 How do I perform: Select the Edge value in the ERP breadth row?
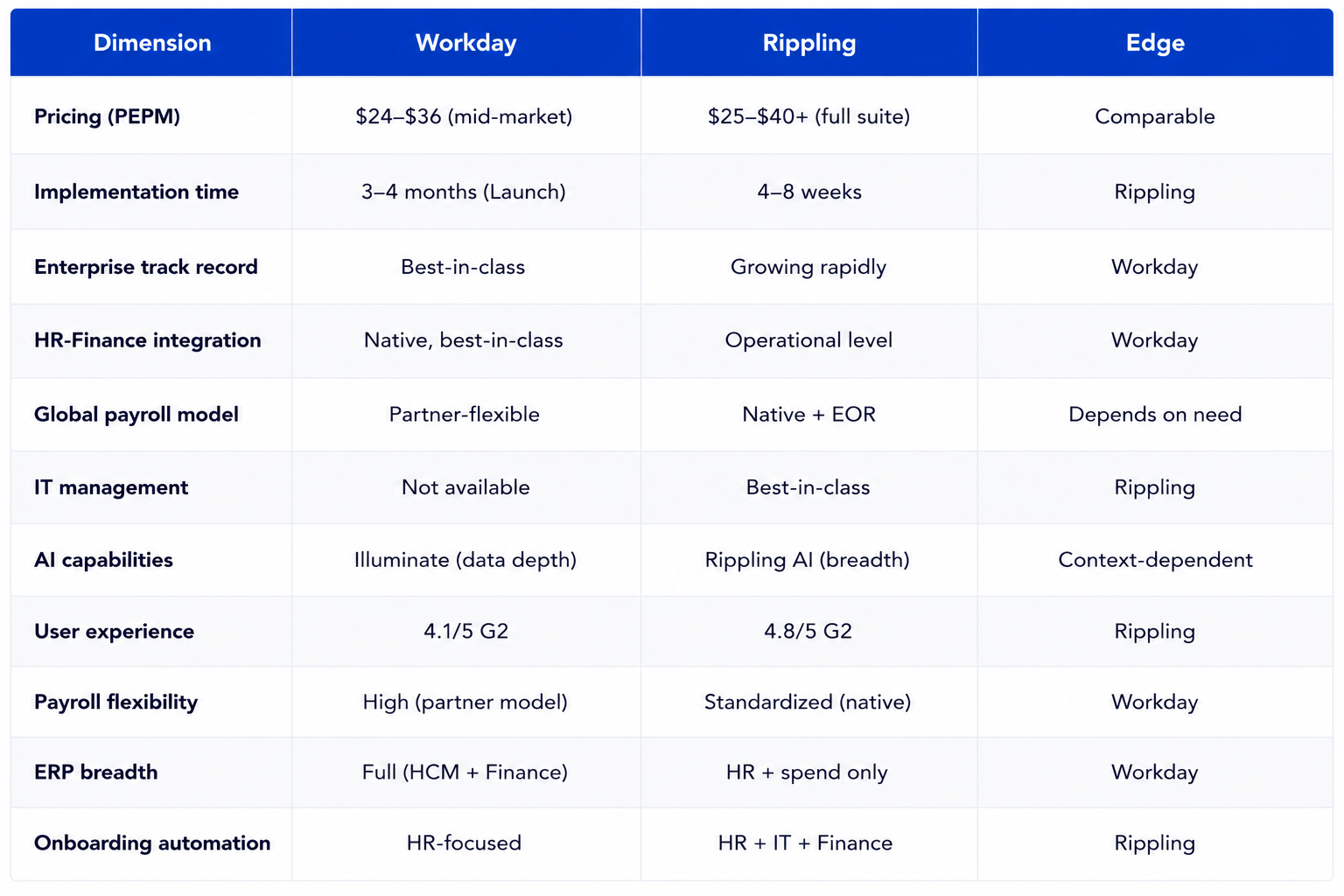pos(1155,772)
